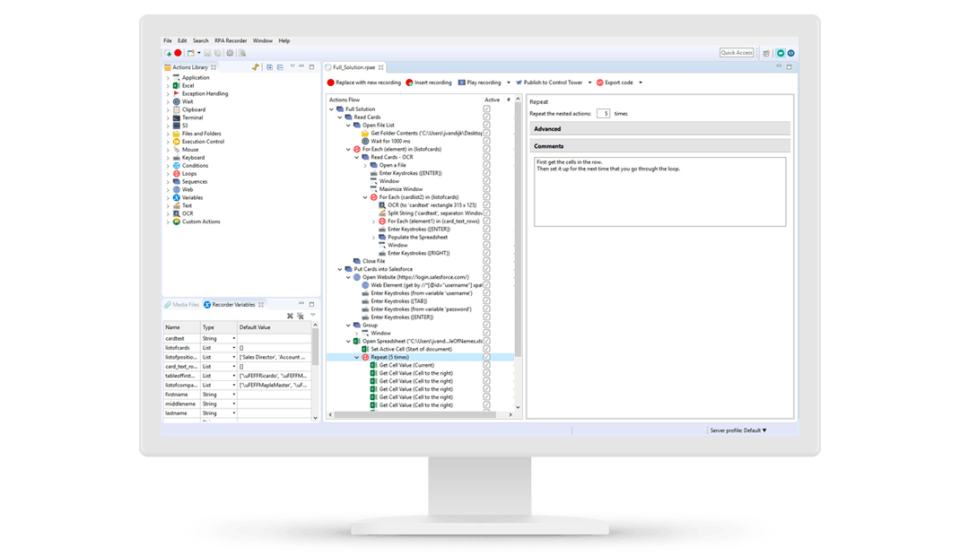Open Type dropdown for cardtext variable
This screenshot has width=960, height=556.
point(233,339)
